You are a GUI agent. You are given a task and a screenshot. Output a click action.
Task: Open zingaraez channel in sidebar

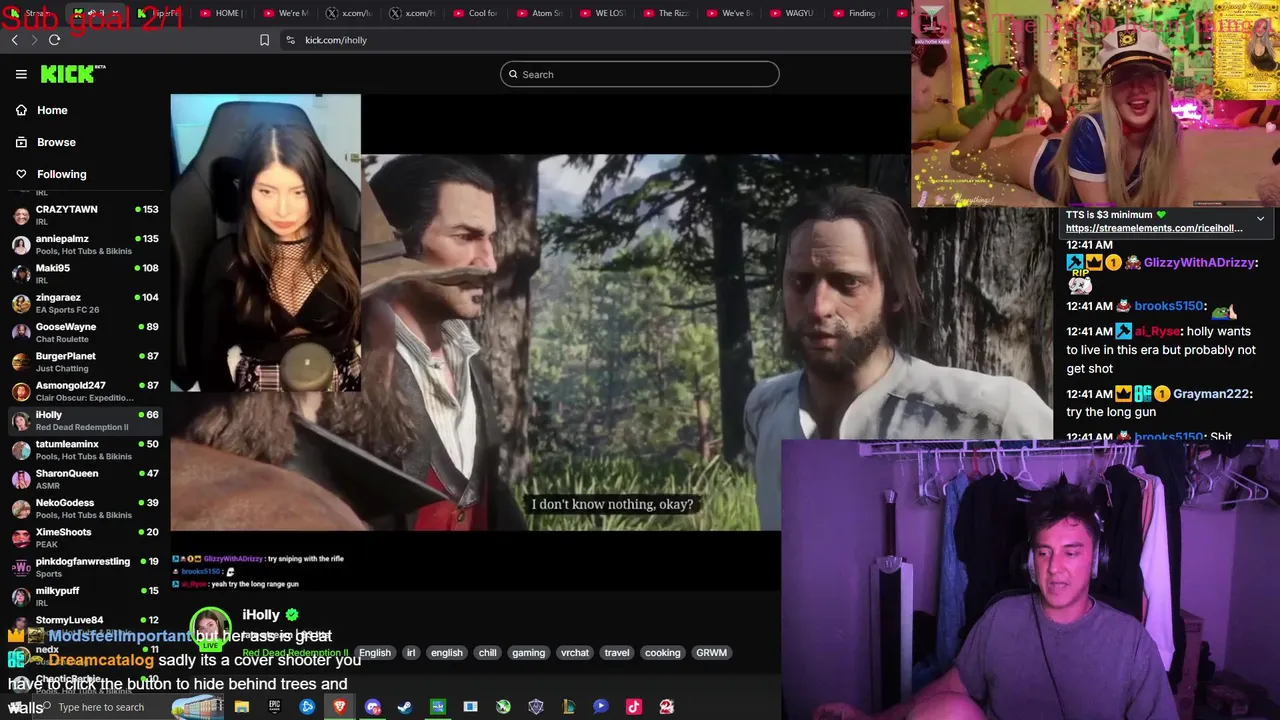coord(84,303)
